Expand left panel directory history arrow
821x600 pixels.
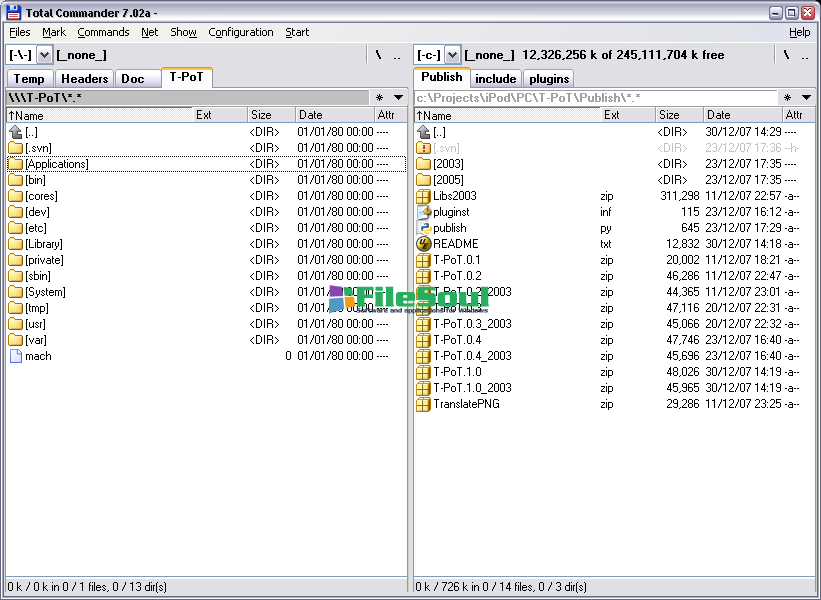pos(398,98)
